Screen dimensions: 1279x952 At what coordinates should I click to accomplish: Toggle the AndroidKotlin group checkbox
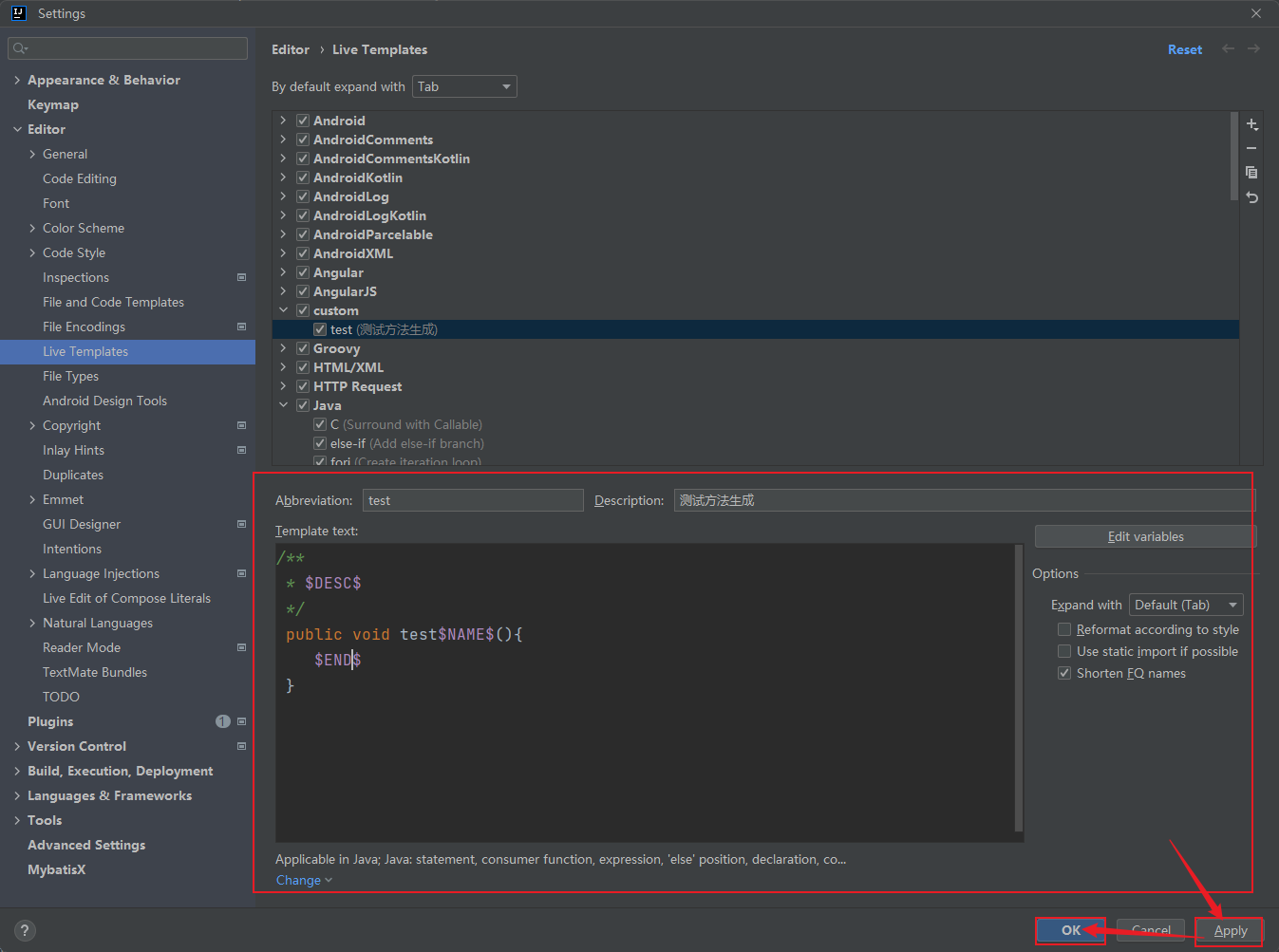tap(303, 177)
